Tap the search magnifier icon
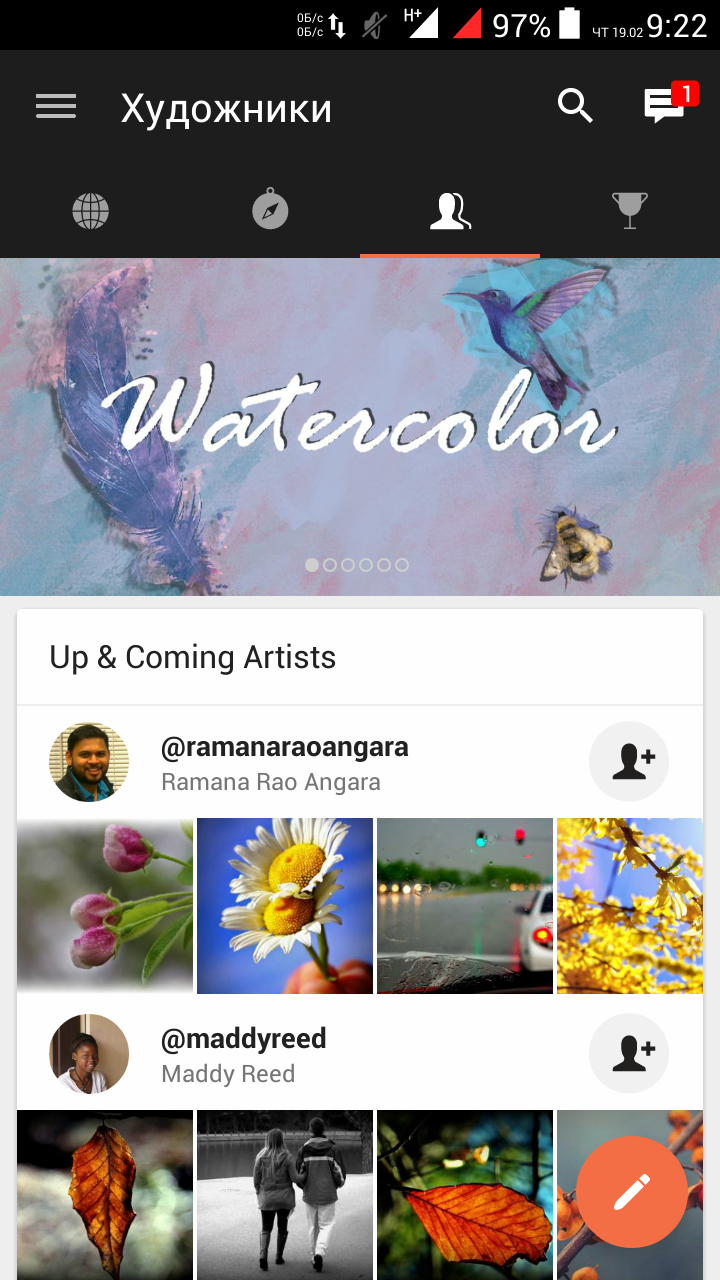This screenshot has width=720, height=1280. click(x=575, y=106)
